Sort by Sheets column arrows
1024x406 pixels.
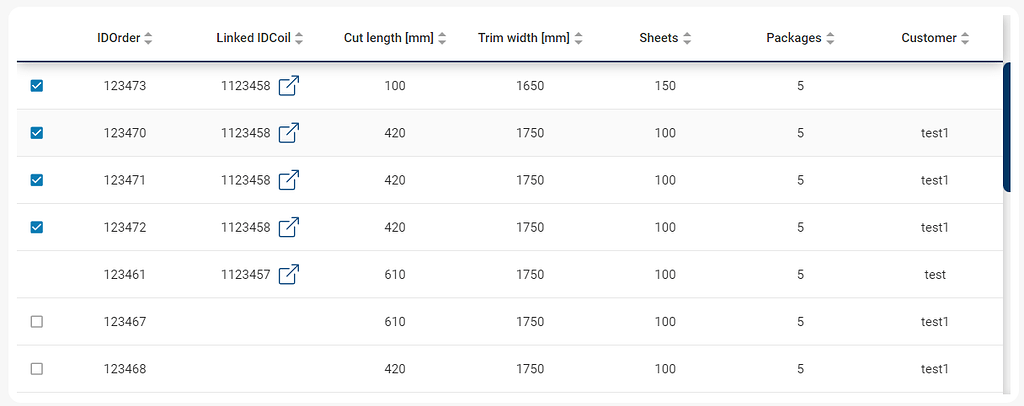[687, 38]
